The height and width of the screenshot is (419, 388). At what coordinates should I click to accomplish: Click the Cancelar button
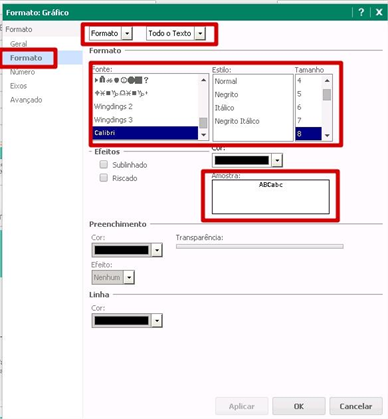356,406
